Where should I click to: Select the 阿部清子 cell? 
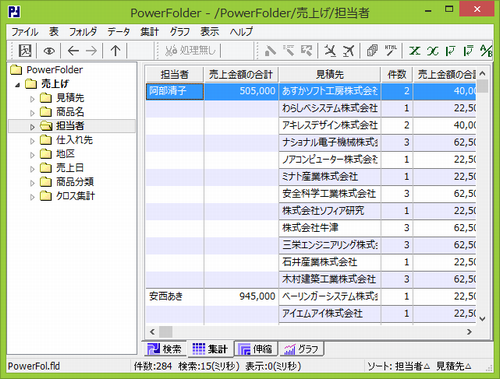click(175, 91)
